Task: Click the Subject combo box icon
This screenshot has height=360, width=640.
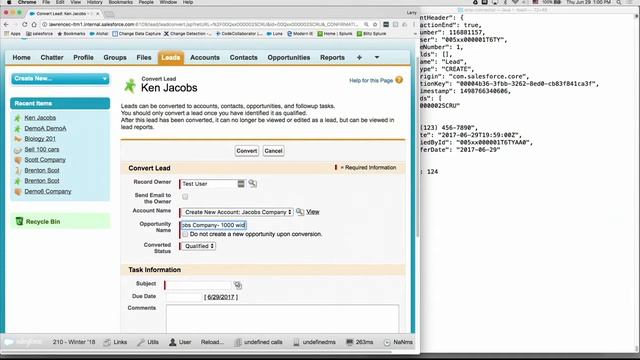Action: [x=238, y=285]
